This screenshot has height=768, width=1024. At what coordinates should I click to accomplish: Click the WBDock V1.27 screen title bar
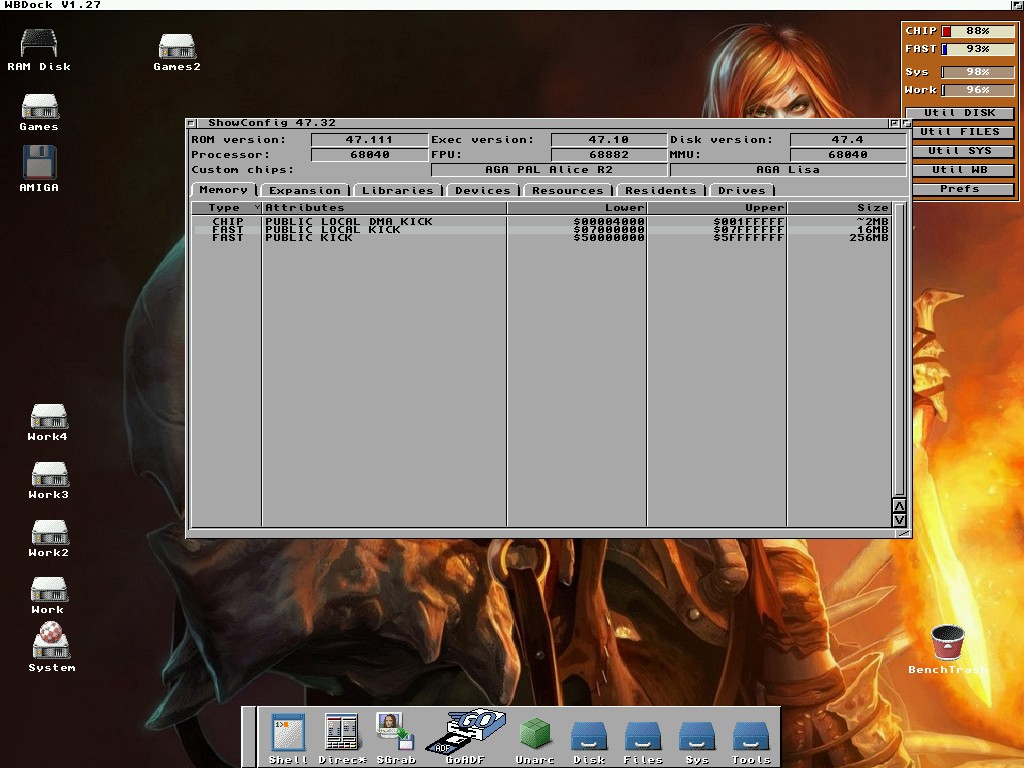[506, 5]
